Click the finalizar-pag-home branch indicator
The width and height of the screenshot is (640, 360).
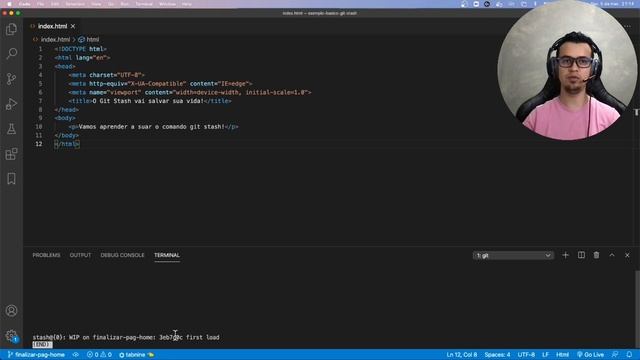pyautogui.click(x=36, y=354)
